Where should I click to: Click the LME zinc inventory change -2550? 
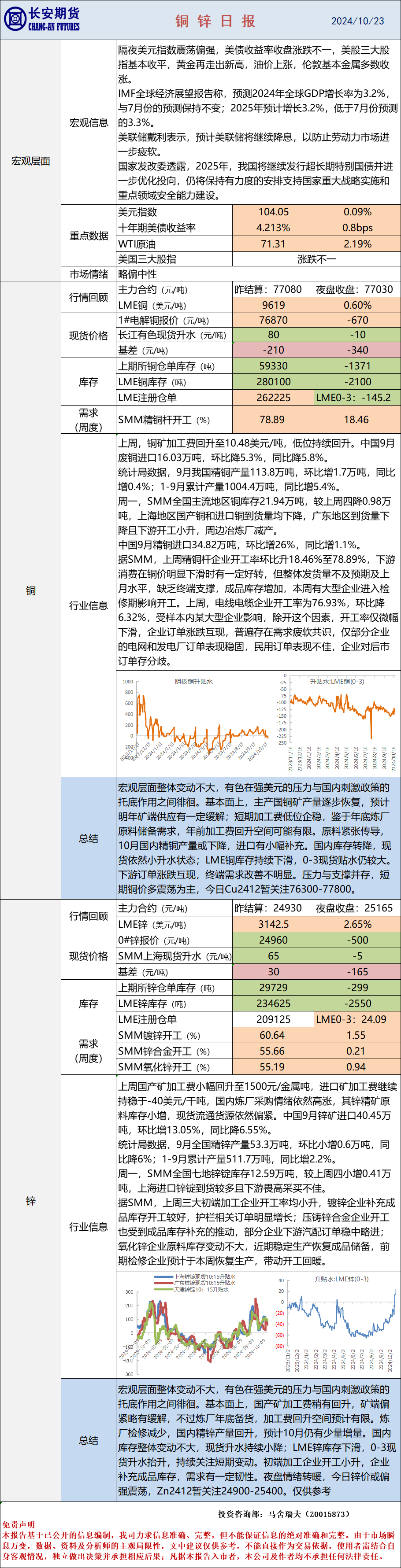click(358, 1003)
